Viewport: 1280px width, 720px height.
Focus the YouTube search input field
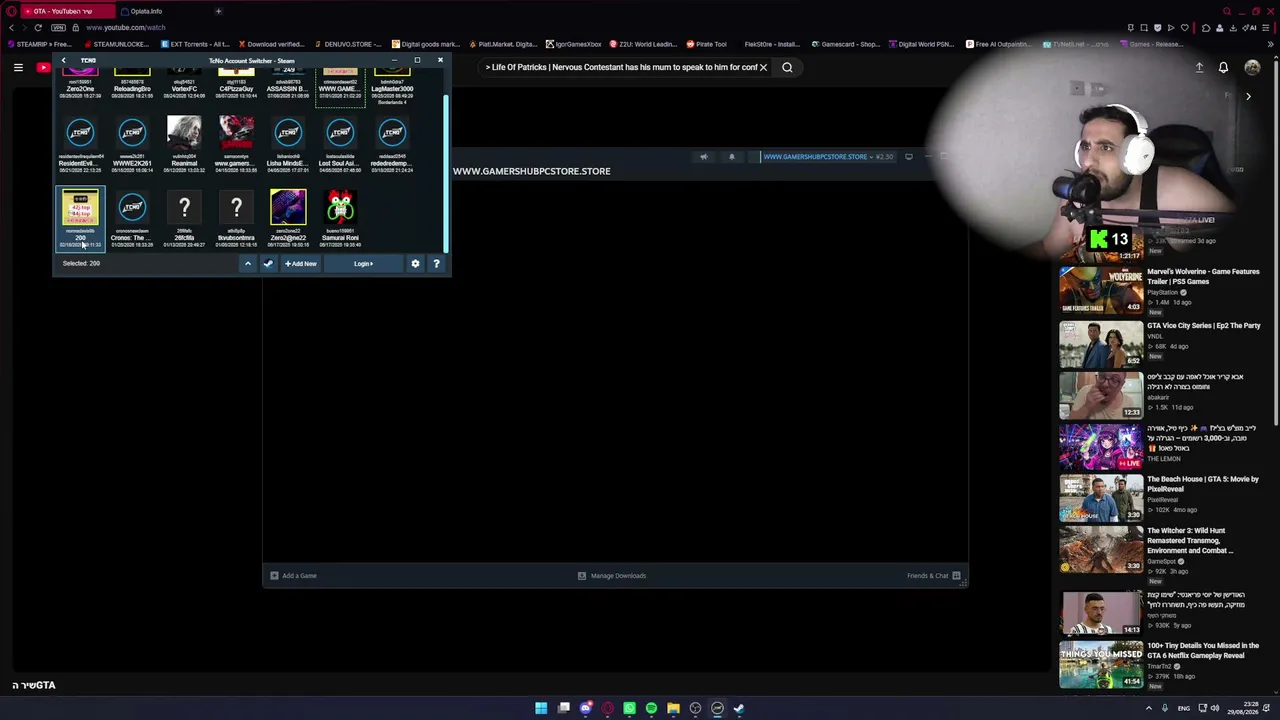pos(620,68)
